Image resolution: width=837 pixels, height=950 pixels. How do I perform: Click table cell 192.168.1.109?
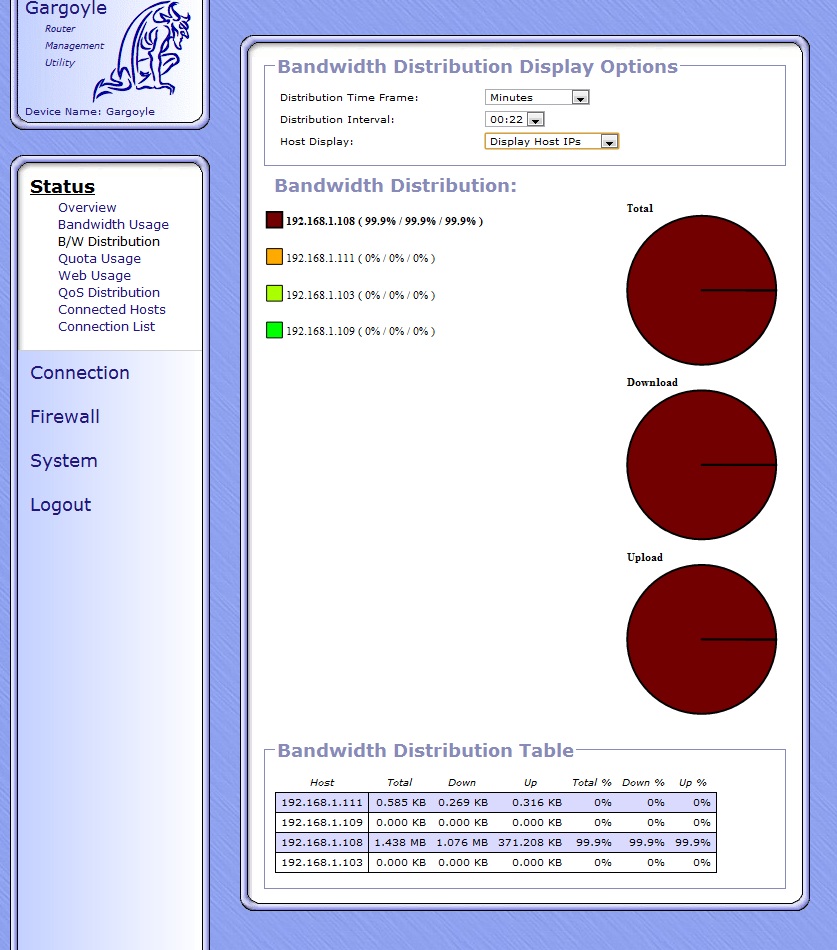[x=322, y=823]
